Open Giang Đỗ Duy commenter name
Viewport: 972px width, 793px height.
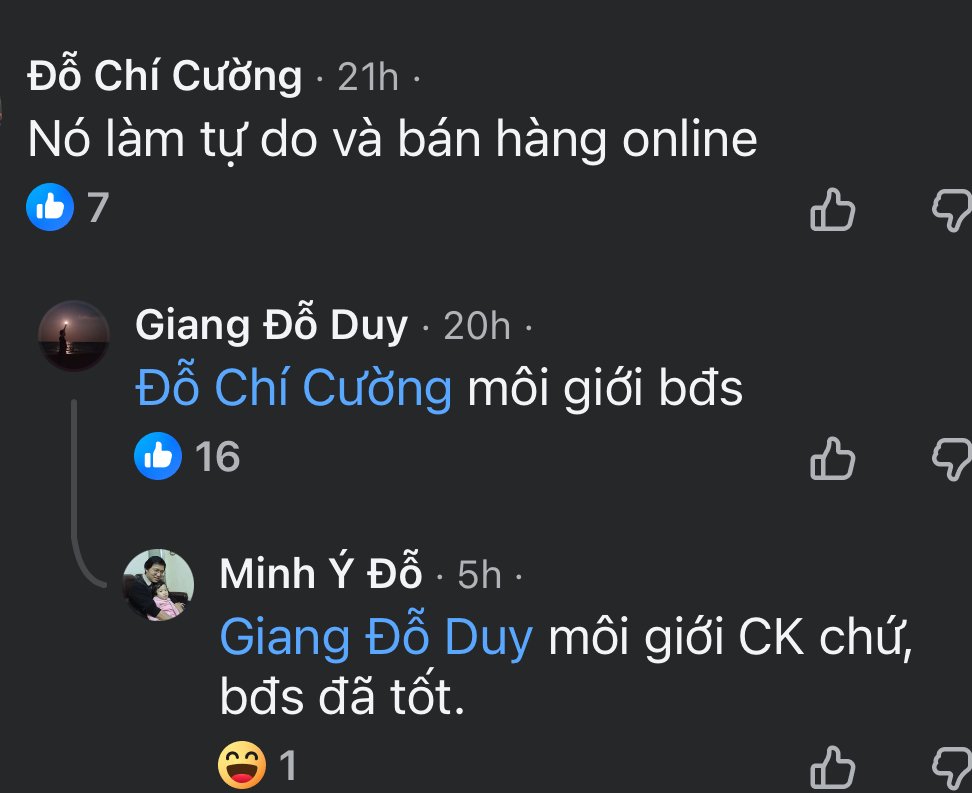pos(272,324)
